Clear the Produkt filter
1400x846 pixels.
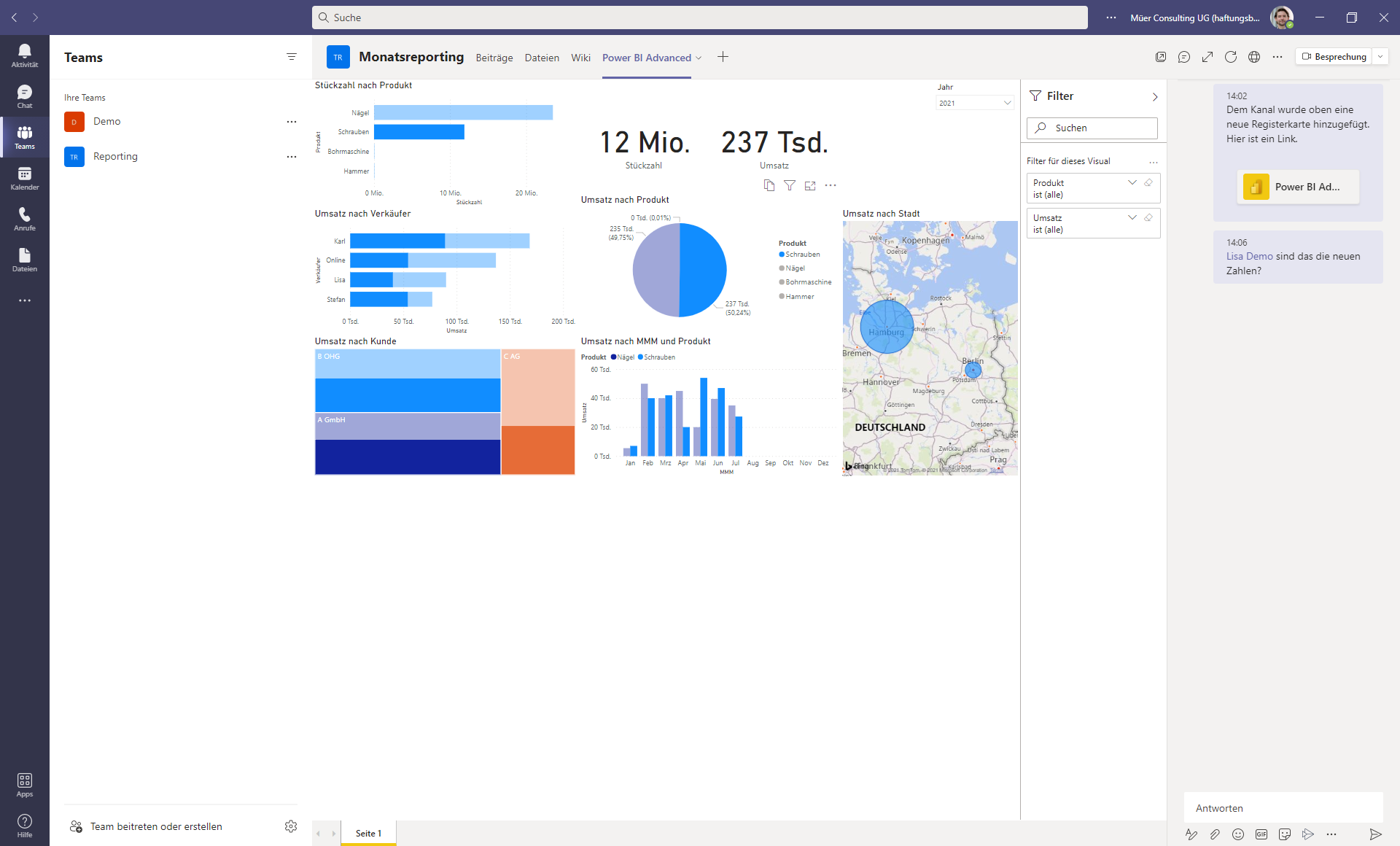pos(1148,182)
